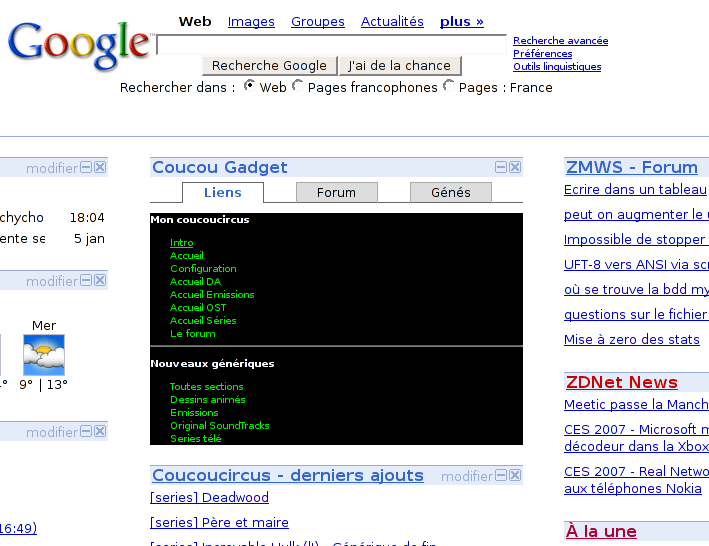The height and width of the screenshot is (546, 709).
Task: Minimize the Coucou Gadget panel
Action: pos(501,167)
